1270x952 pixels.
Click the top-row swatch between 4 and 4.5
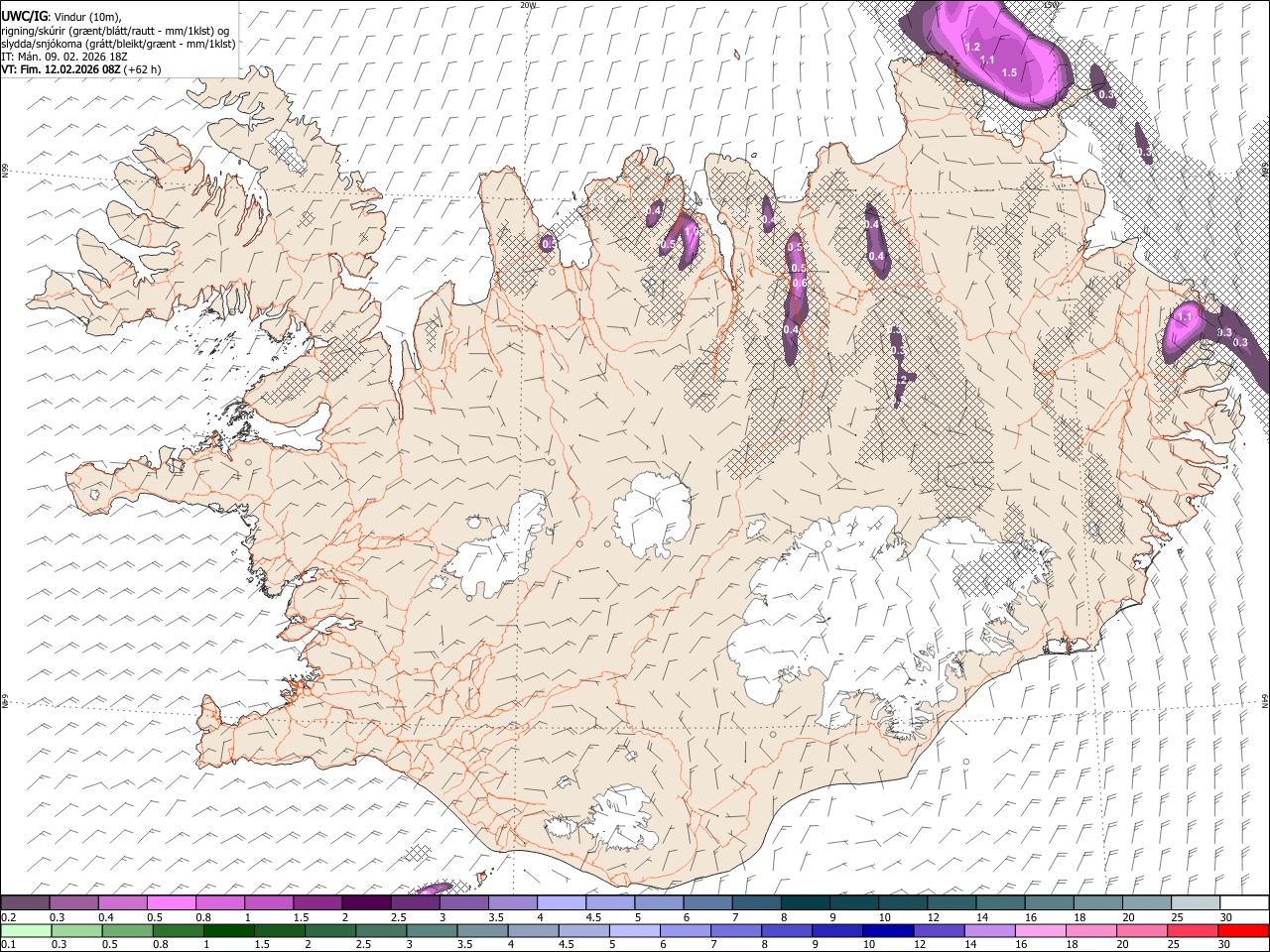pos(561,902)
